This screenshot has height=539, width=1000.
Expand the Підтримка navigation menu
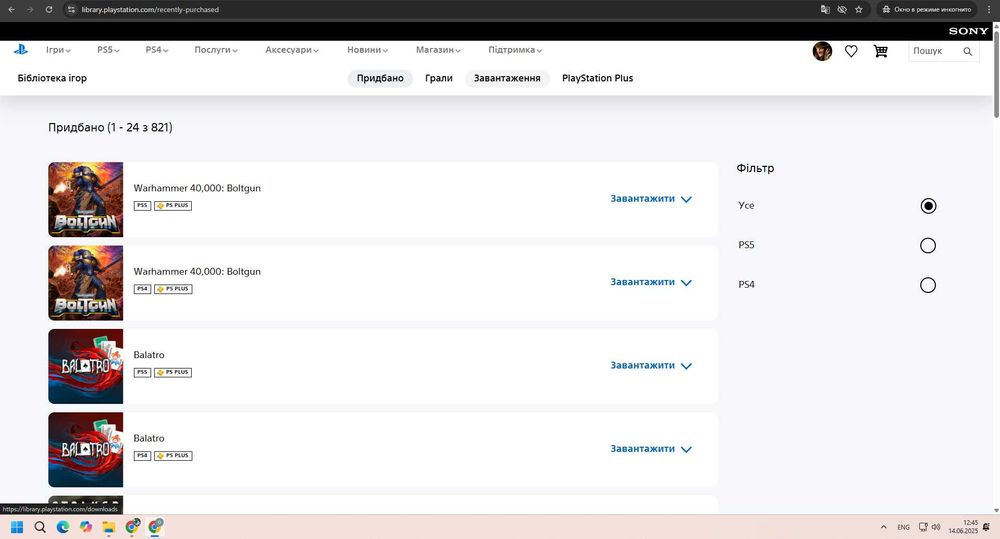point(515,50)
